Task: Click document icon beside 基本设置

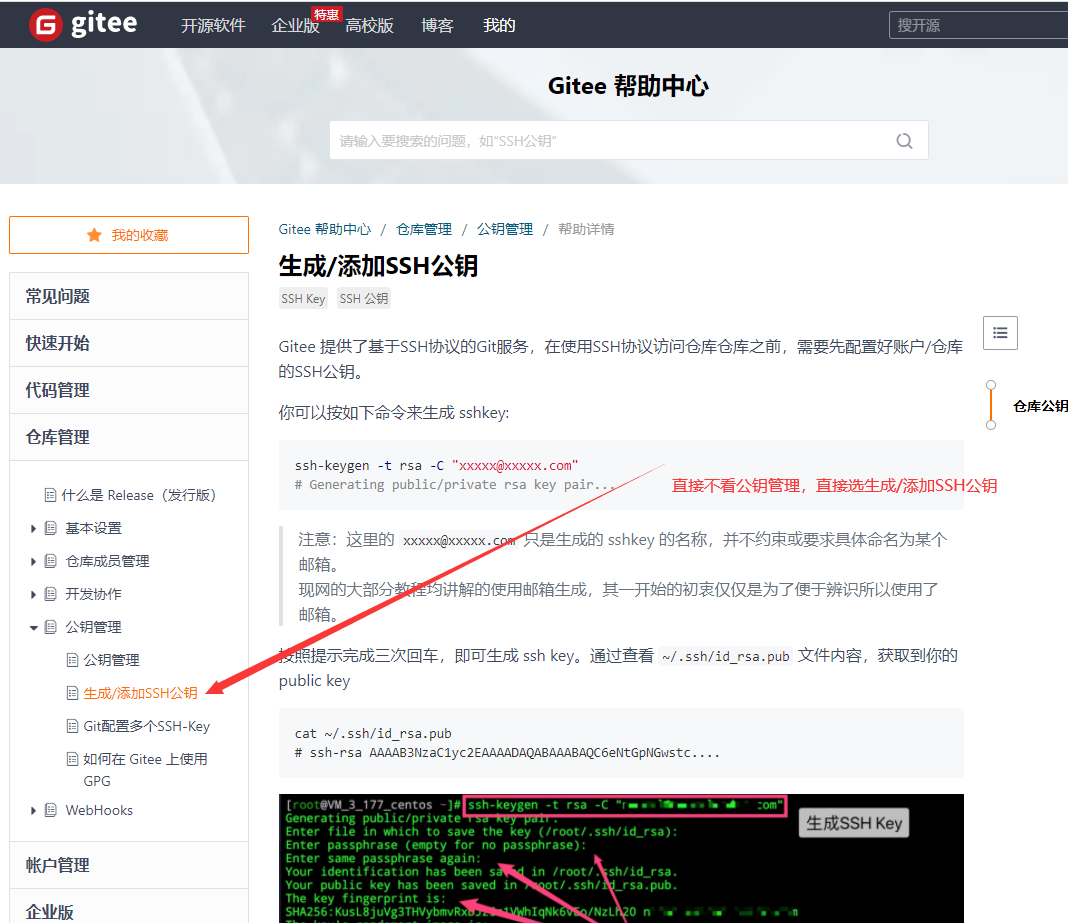Action: (50, 529)
